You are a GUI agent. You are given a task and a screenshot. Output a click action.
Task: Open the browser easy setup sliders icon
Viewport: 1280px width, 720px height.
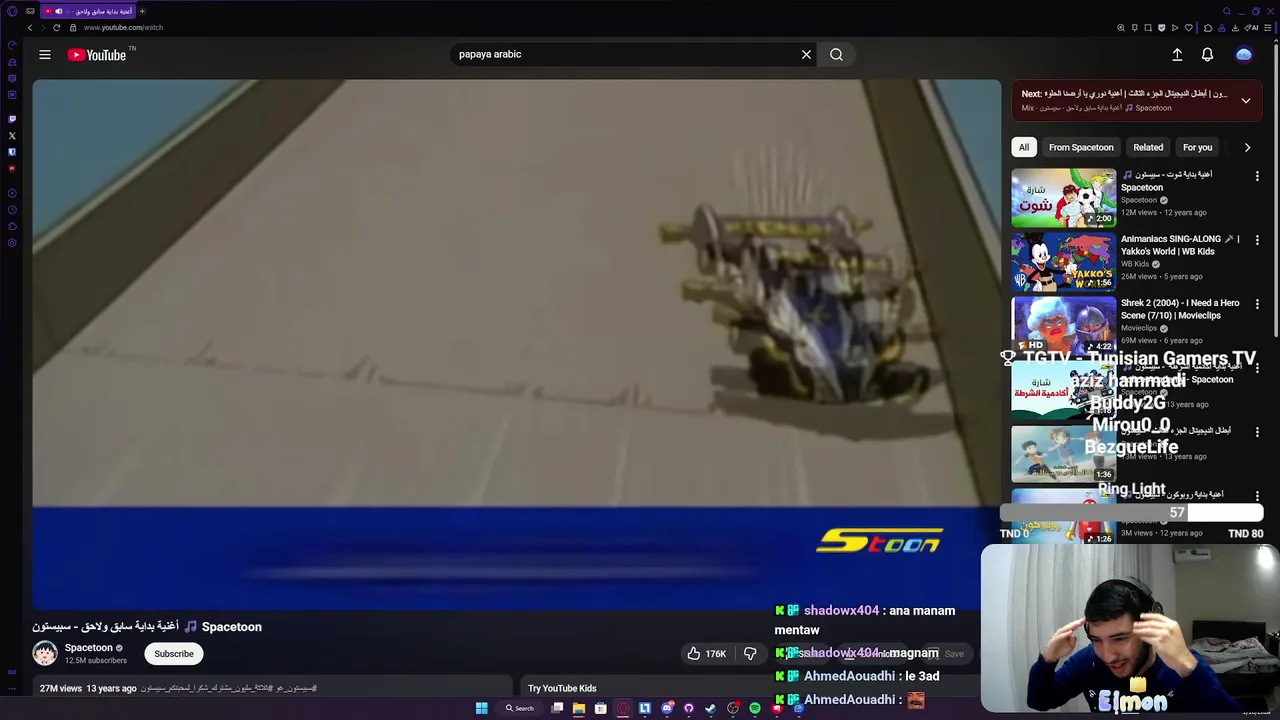(x=1268, y=28)
